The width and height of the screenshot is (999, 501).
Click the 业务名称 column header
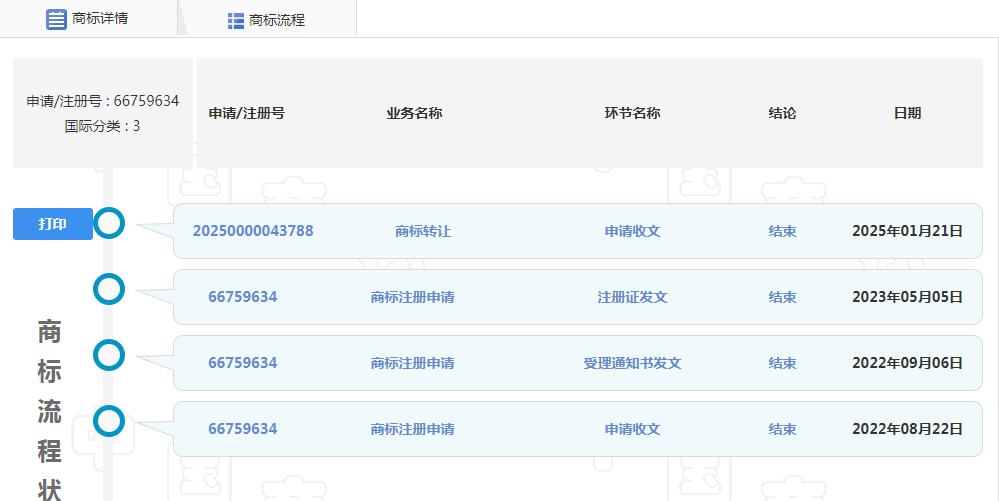pos(414,113)
